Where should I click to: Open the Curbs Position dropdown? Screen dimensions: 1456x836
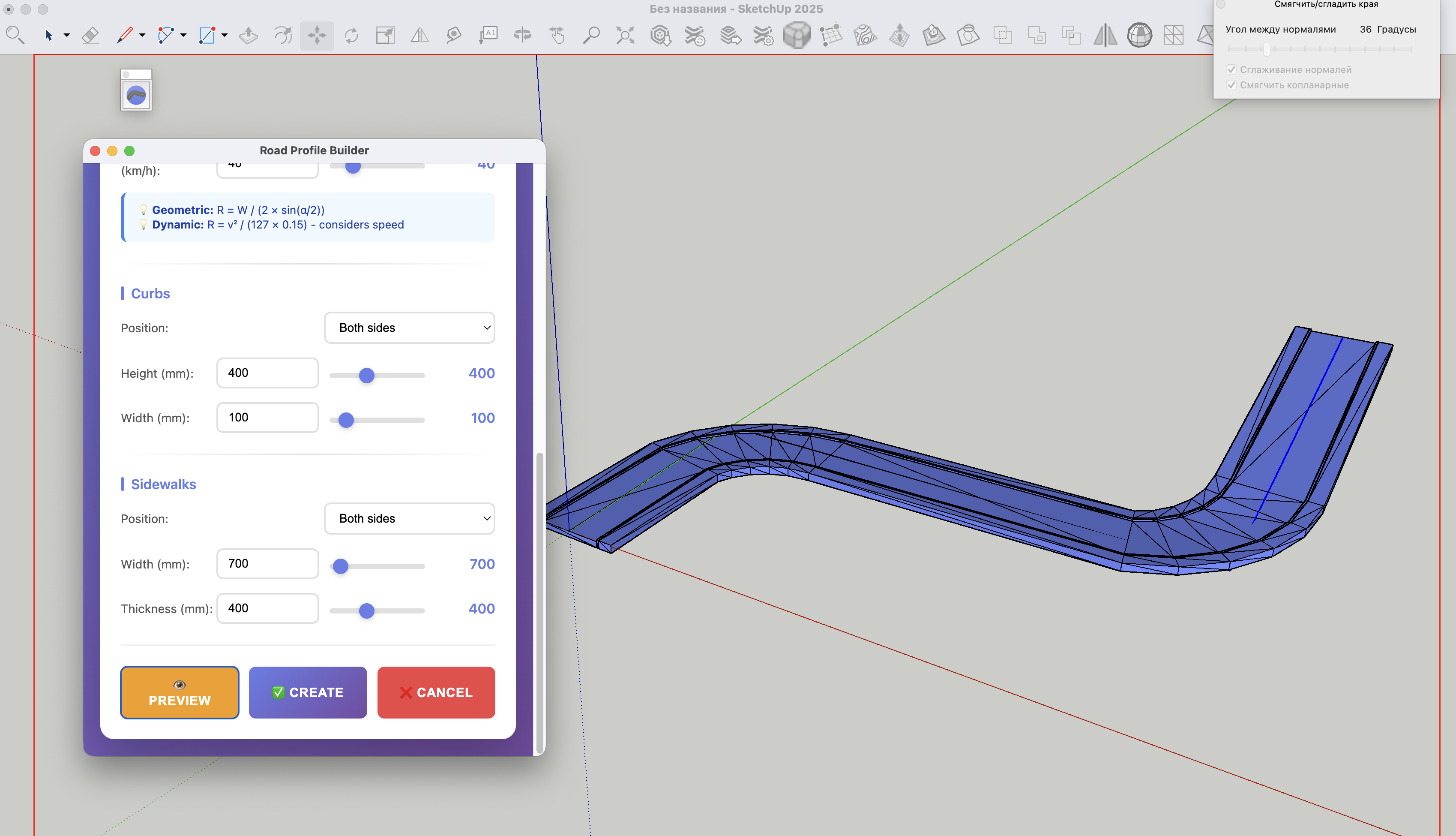(409, 328)
